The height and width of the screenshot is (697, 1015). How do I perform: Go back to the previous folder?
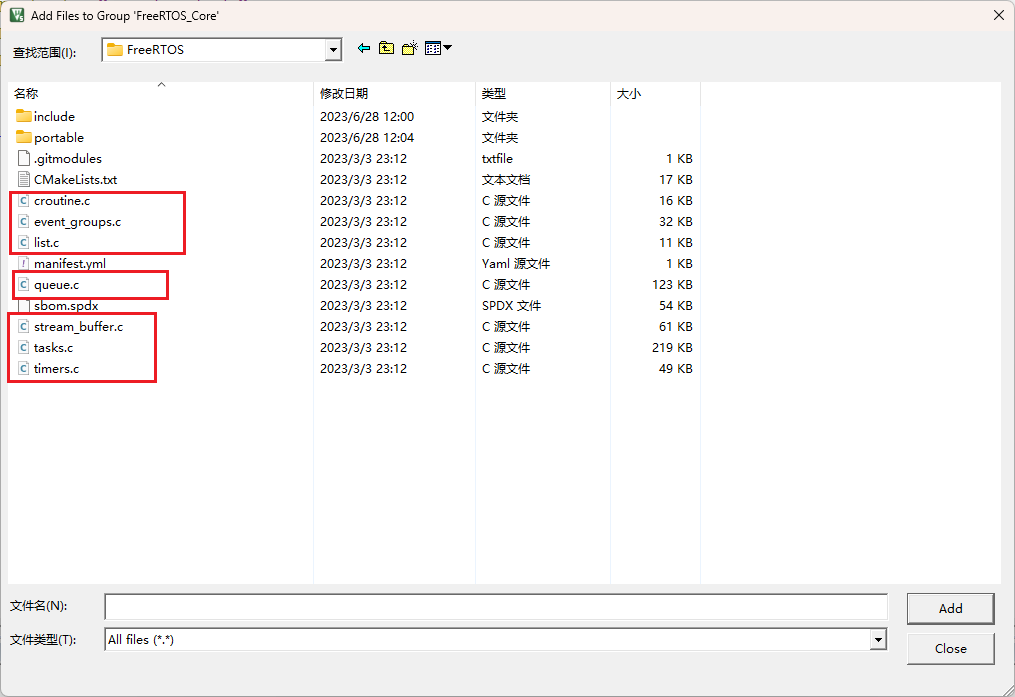(364, 49)
